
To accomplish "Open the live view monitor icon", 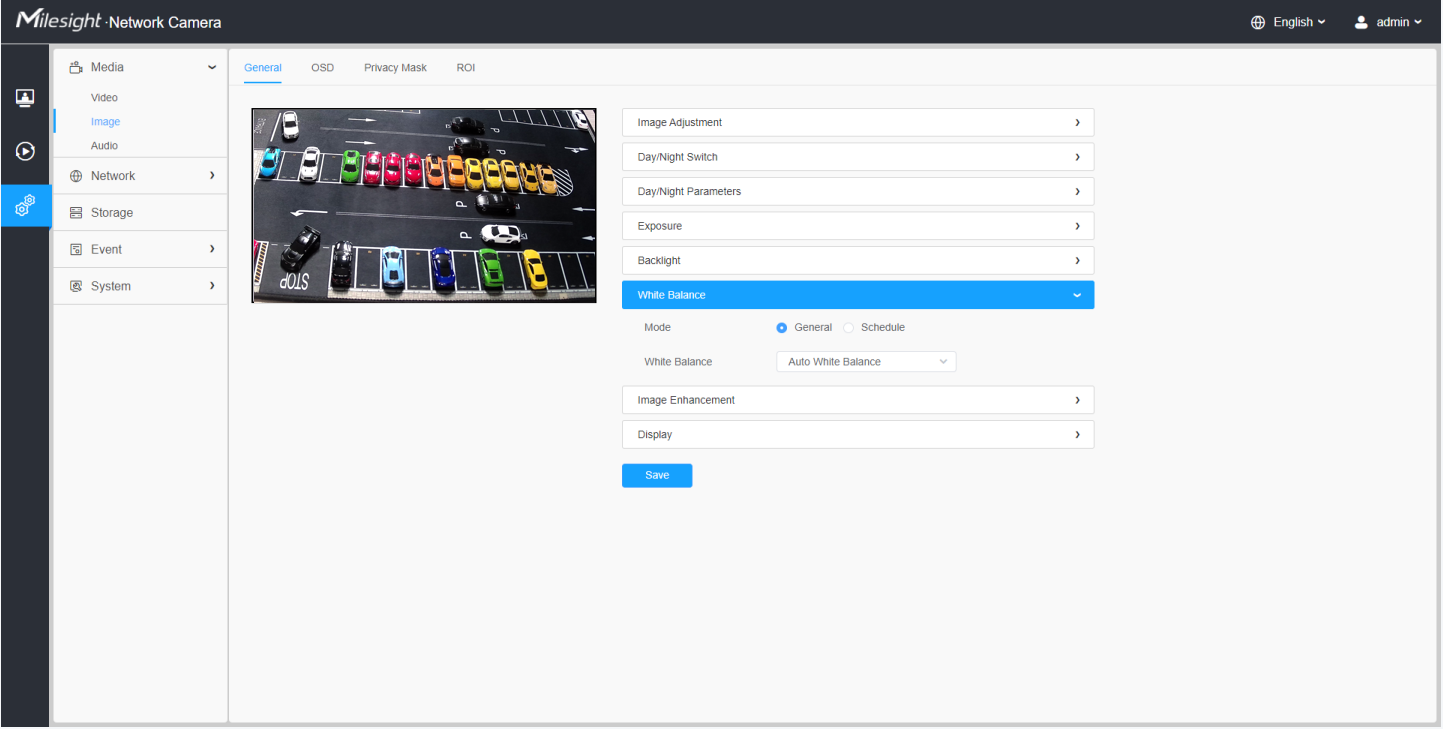I will [25, 98].
